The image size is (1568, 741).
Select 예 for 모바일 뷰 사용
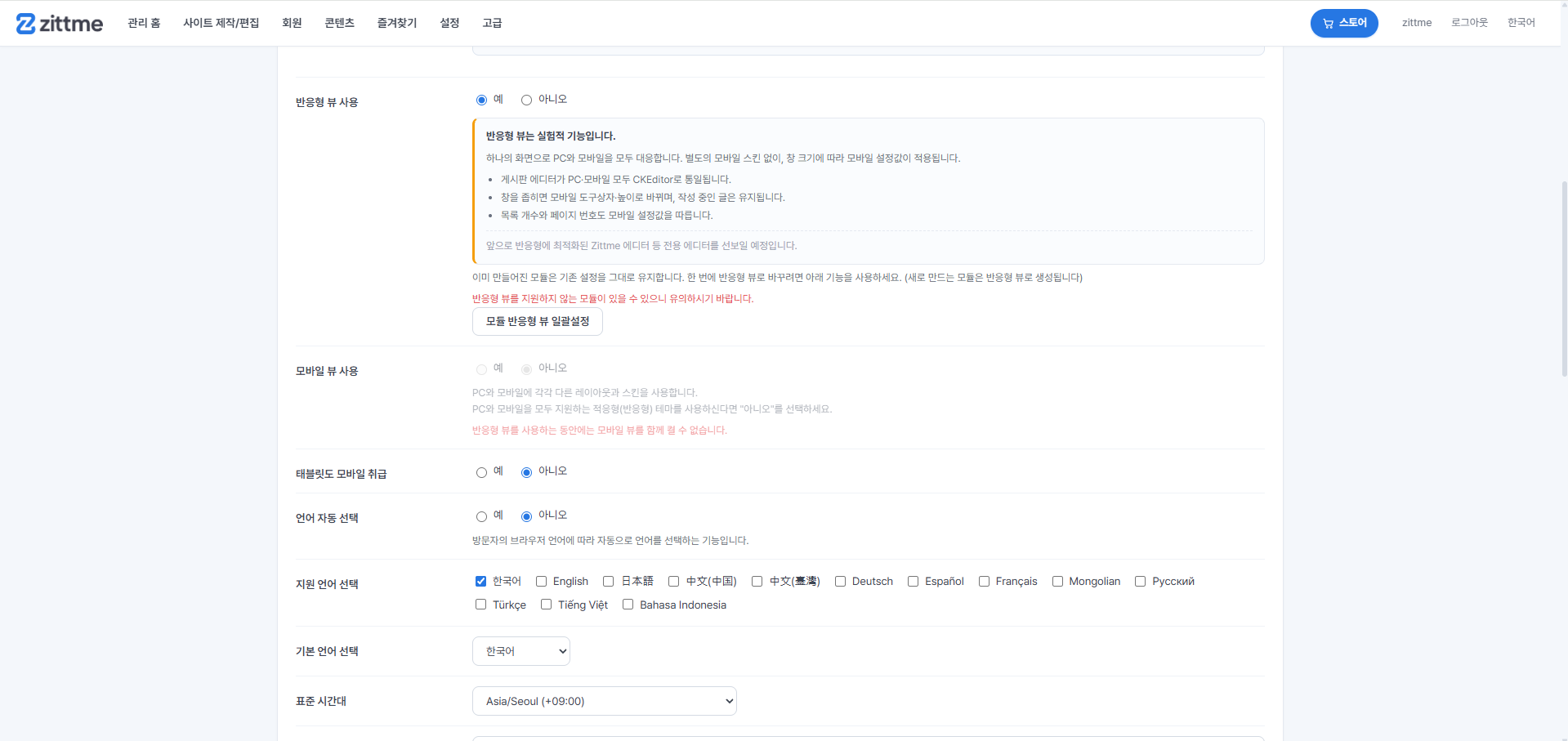(x=481, y=368)
